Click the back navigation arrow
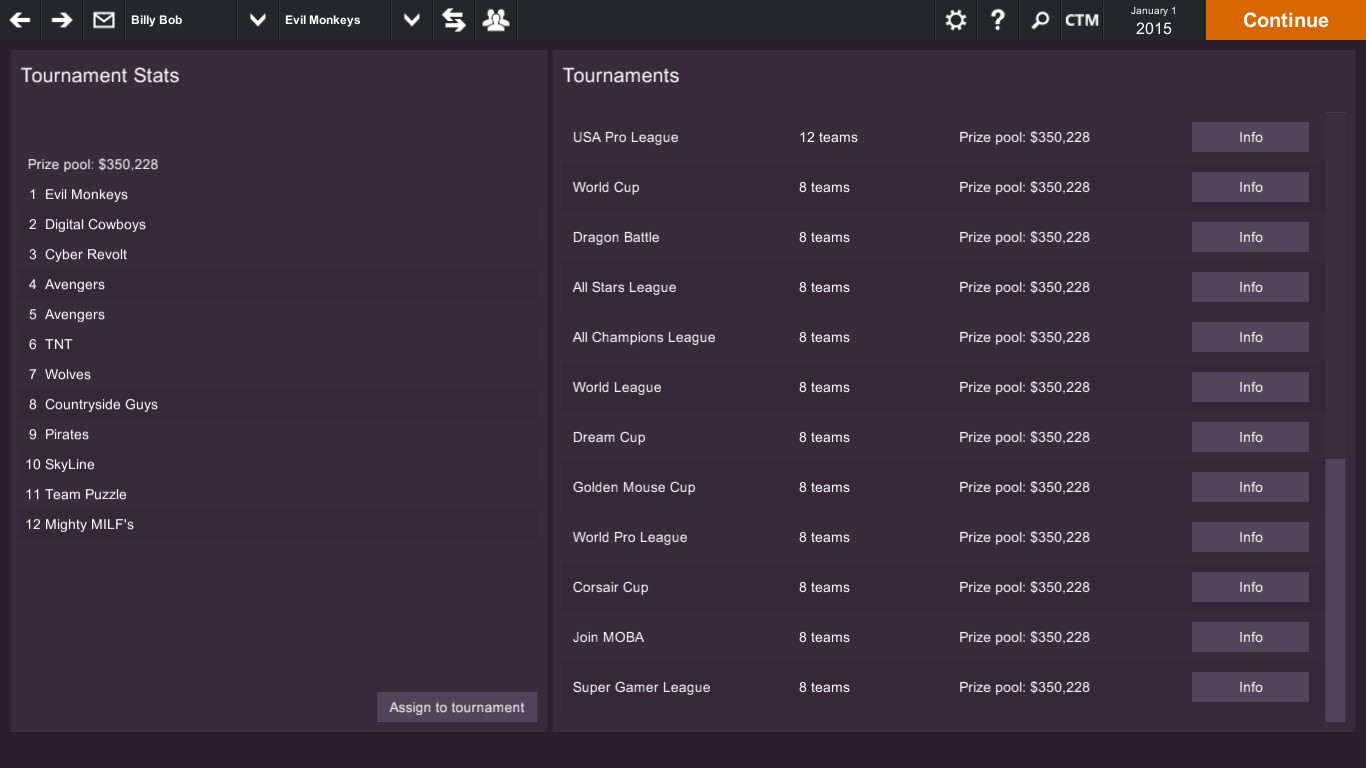 click(x=19, y=20)
